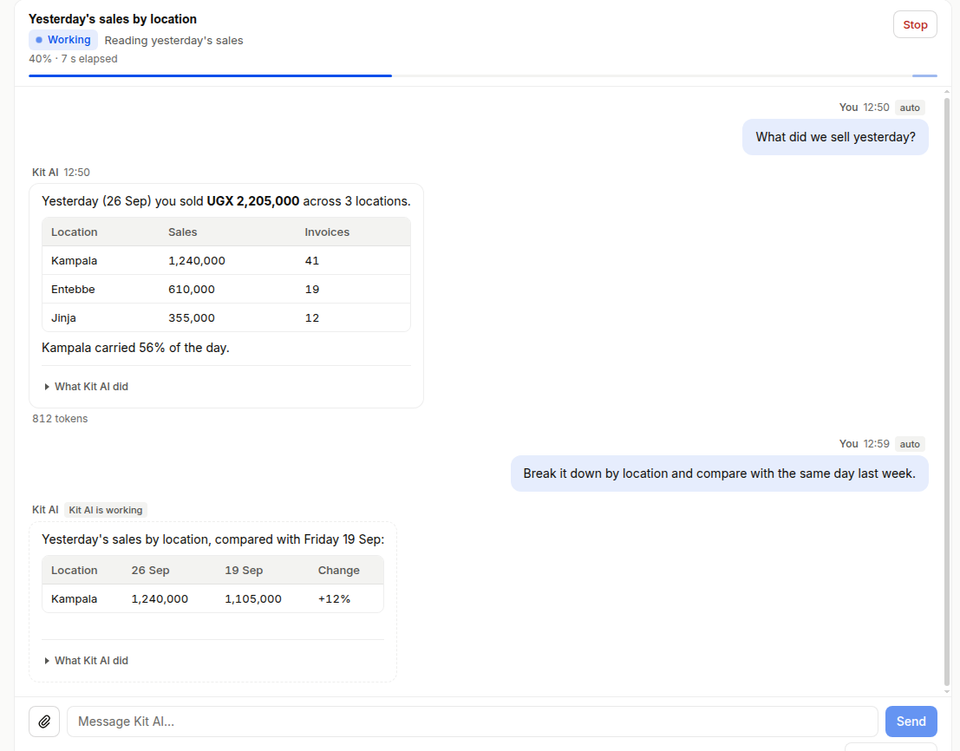Click Kampala's 1,240,000 in first table
Viewport: 960px width, 751px height.
coord(197,261)
